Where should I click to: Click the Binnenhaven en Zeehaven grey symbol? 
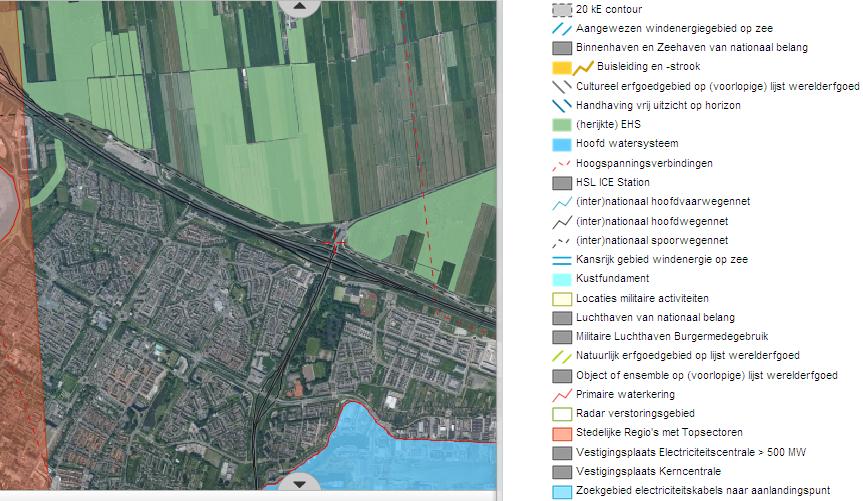(562, 48)
